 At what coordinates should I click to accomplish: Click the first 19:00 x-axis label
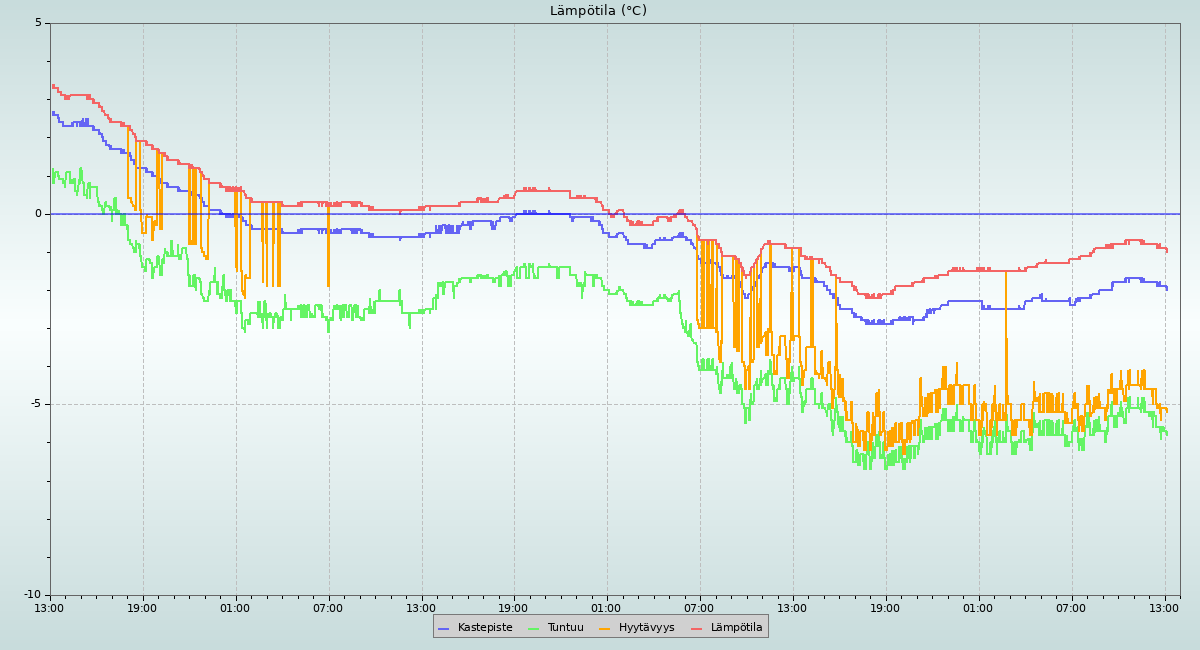coord(142,608)
